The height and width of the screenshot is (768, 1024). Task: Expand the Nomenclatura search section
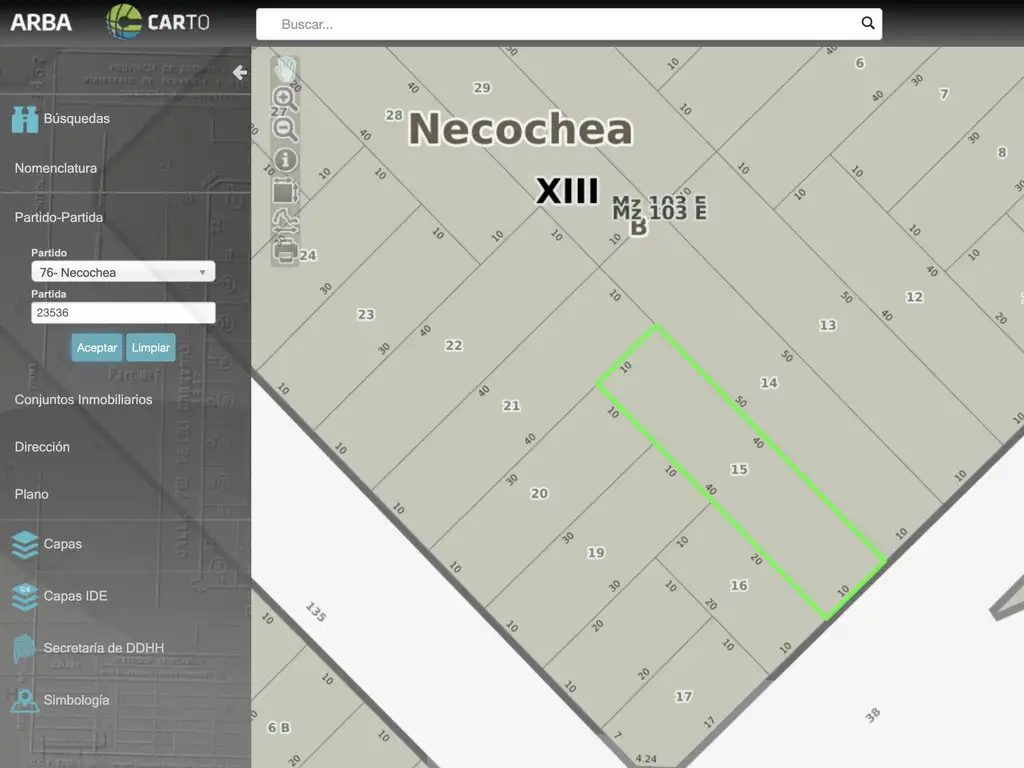coord(56,168)
